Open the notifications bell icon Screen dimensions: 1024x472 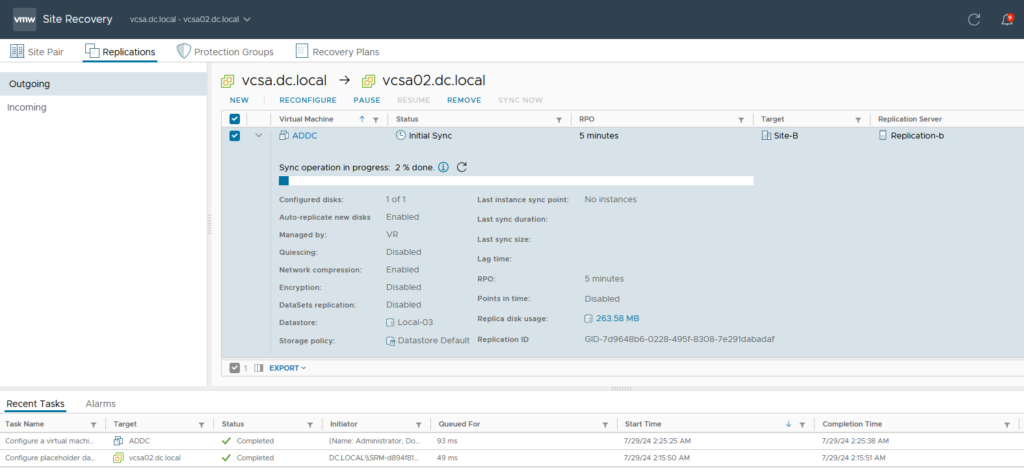tap(1007, 20)
